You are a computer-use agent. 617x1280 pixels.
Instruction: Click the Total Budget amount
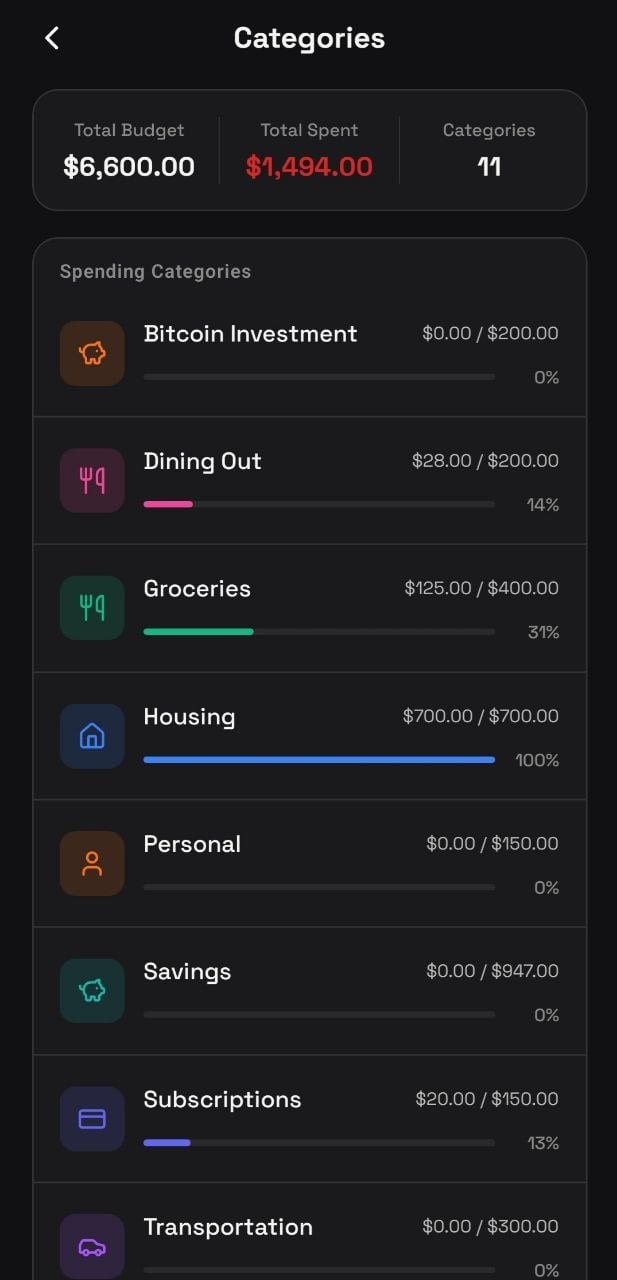[129, 166]
